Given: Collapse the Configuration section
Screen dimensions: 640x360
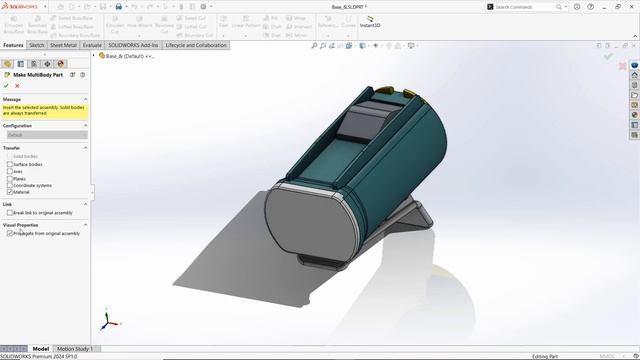Looking at the screenshot, I should click(x=85, y=126).
